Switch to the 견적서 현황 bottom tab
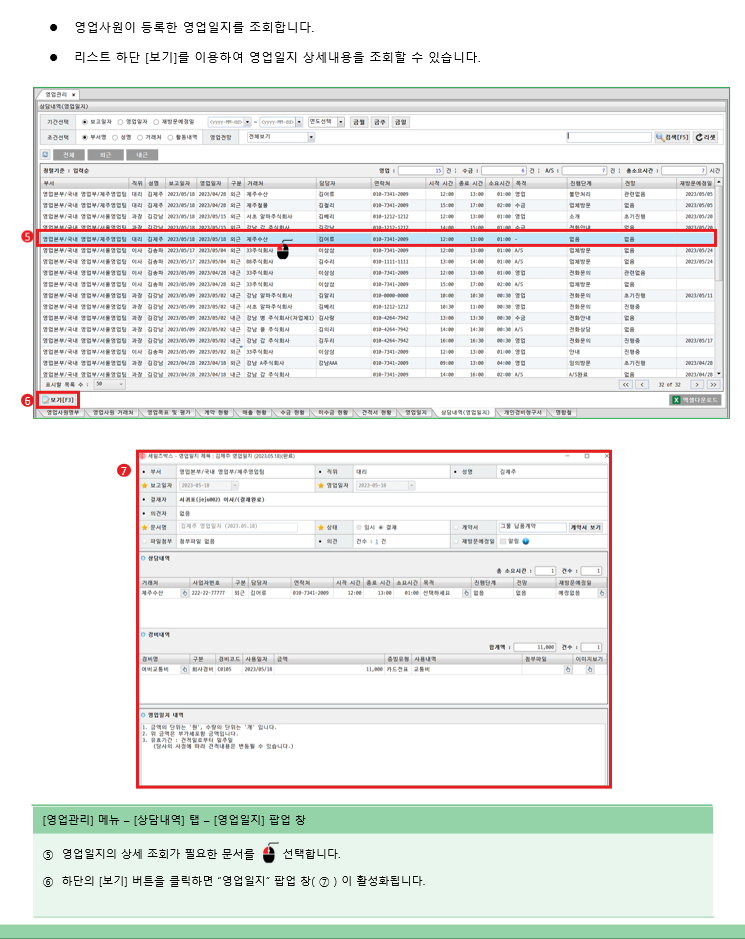 [376, 413]
